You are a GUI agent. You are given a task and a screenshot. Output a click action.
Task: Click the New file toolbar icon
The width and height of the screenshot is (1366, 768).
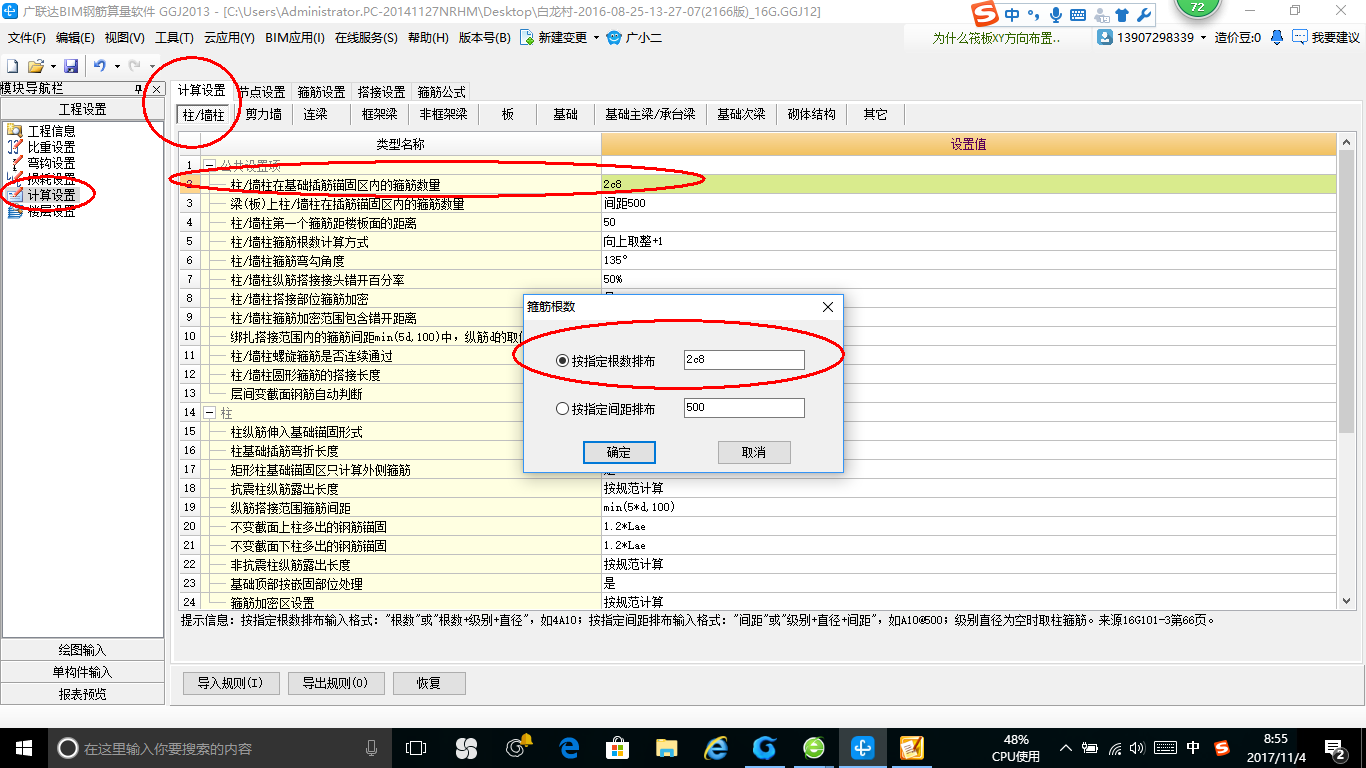click(x=12, y=66)
